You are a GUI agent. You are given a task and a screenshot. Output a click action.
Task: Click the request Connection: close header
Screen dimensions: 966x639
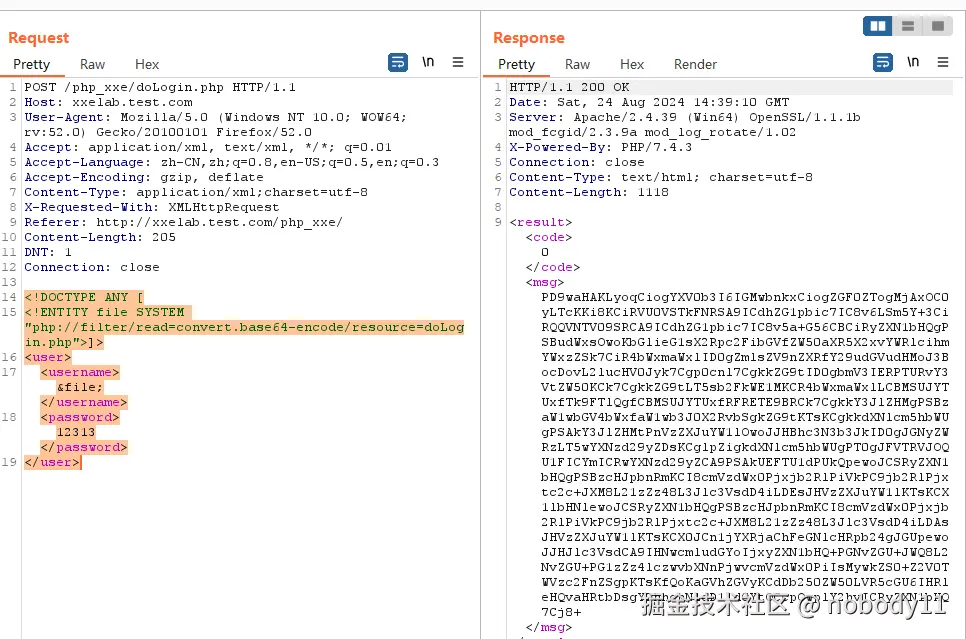click(x=92, y=267)
